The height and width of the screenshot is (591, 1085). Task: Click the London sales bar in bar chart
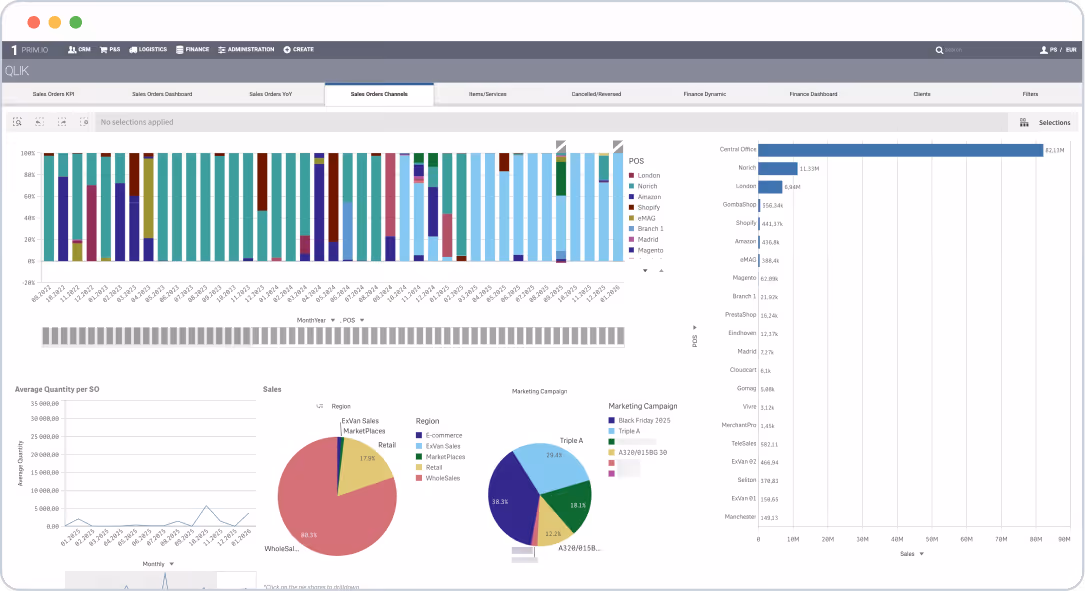[x=770, y=187]
